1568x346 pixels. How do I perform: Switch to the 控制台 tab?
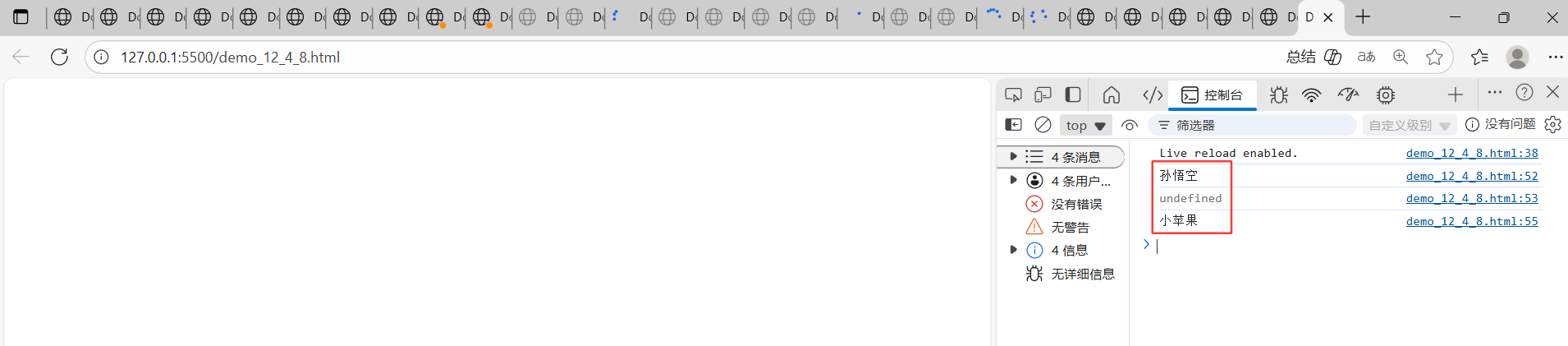click(x=1213, y=95)
